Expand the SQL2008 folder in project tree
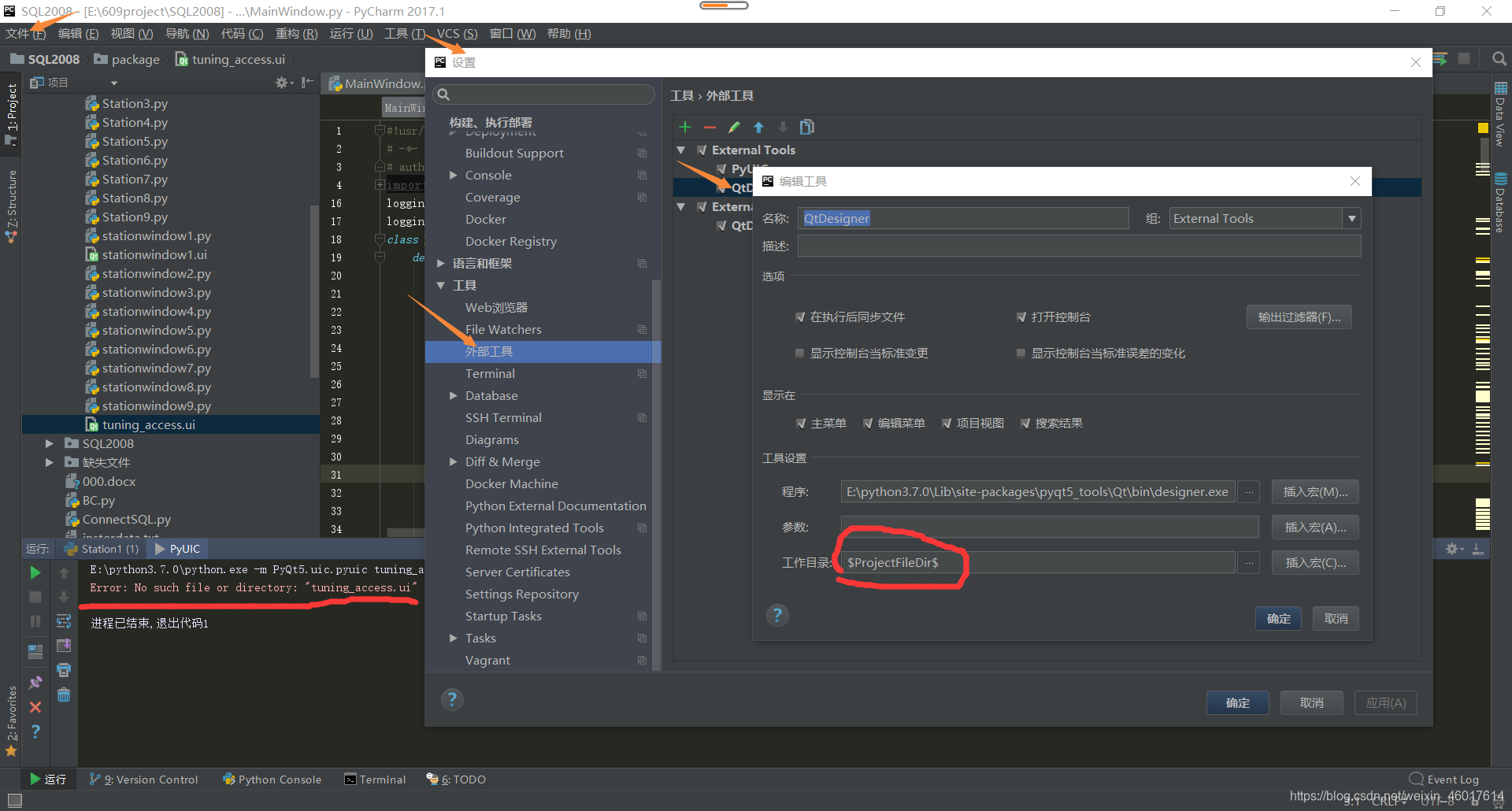Screen dimensions: 1512x811 click(49, 443)
